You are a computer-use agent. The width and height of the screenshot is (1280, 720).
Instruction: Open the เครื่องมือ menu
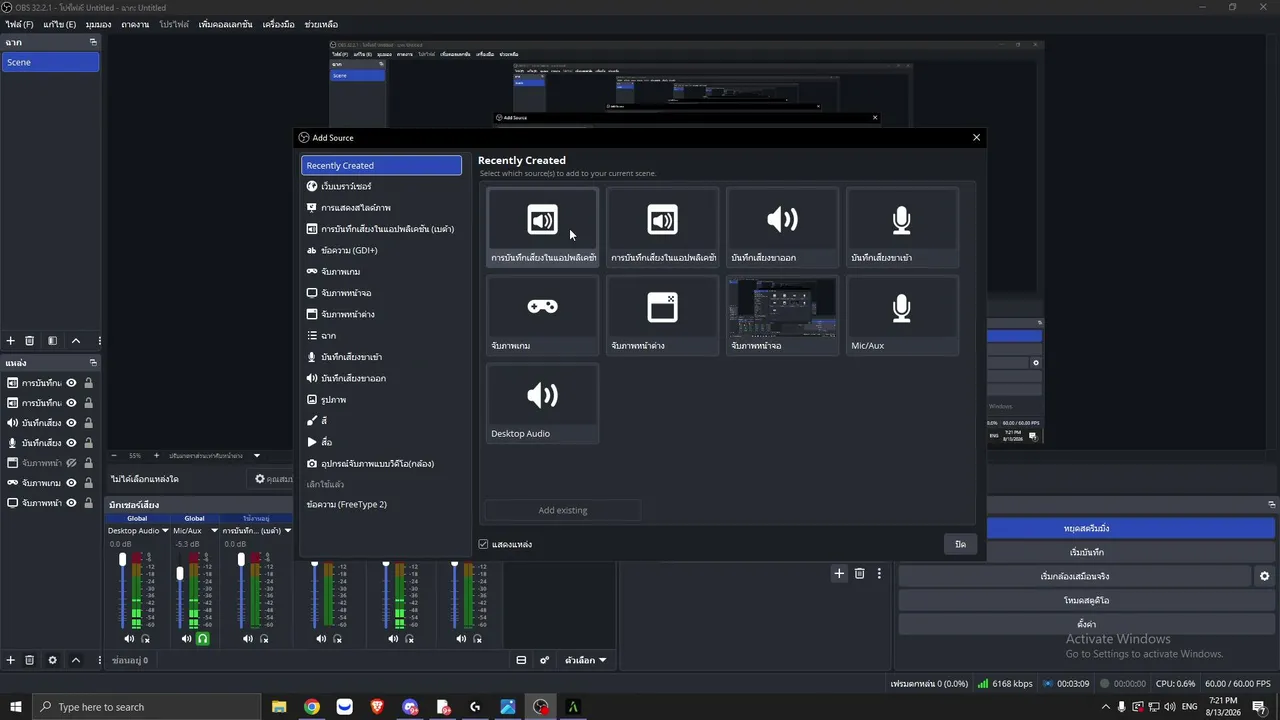pos(278,24)
